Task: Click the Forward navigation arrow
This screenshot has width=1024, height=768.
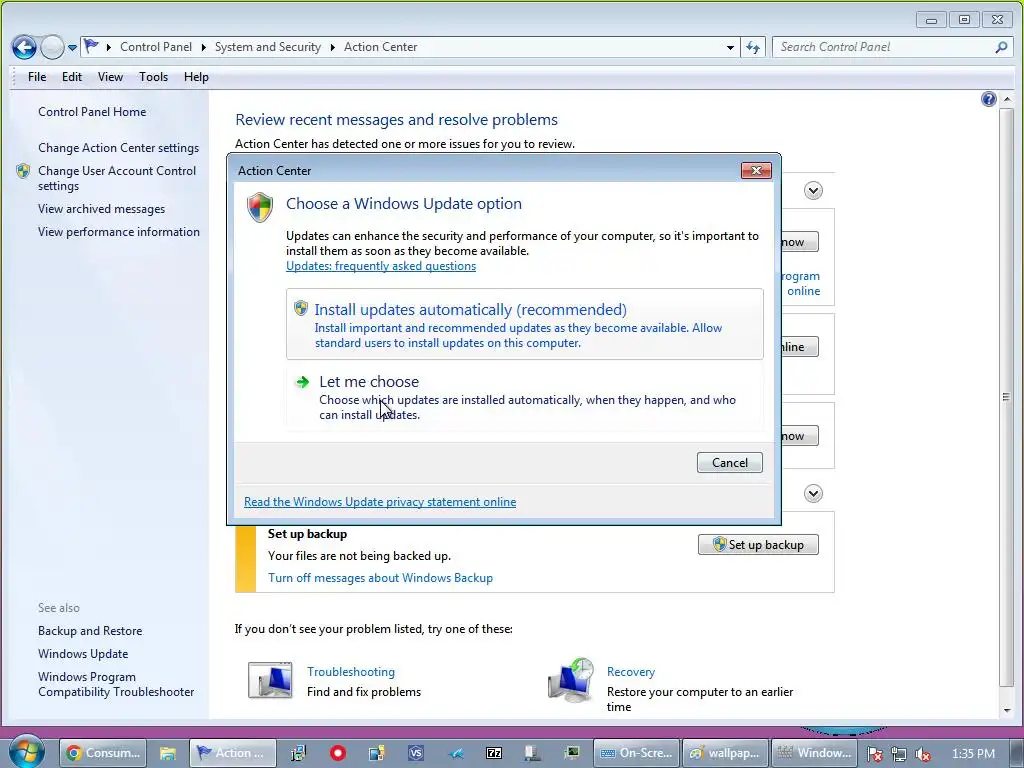Action: 52,47
